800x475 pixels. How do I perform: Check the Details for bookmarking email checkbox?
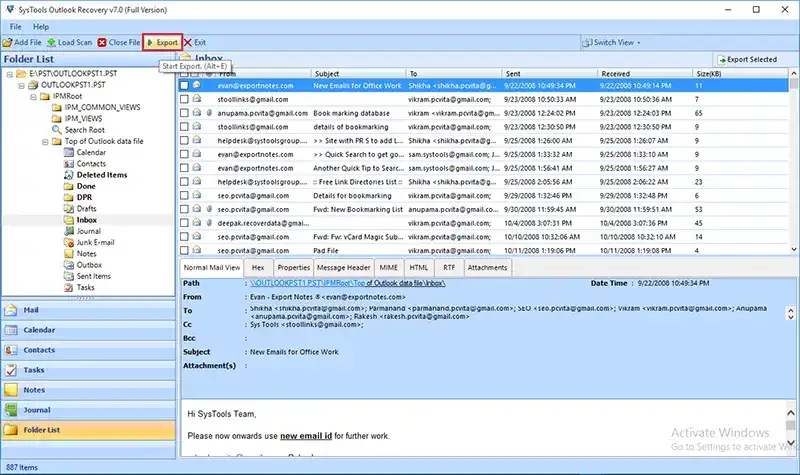point(184,195)
